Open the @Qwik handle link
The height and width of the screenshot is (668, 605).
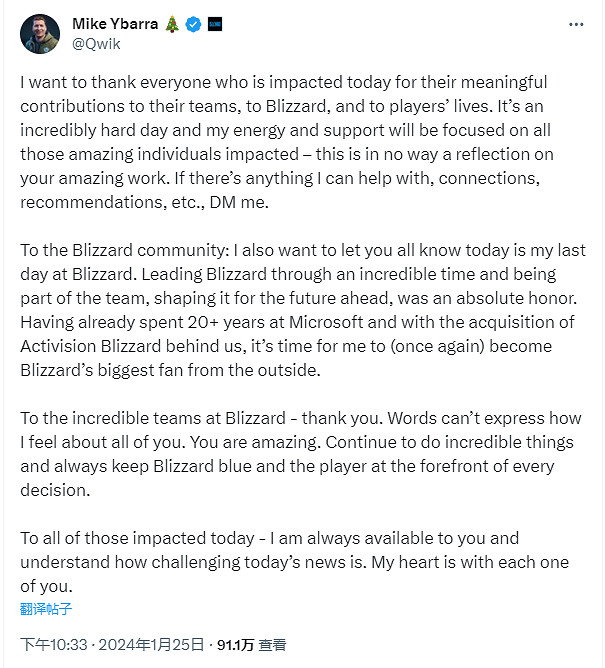(x=95, y=44)
